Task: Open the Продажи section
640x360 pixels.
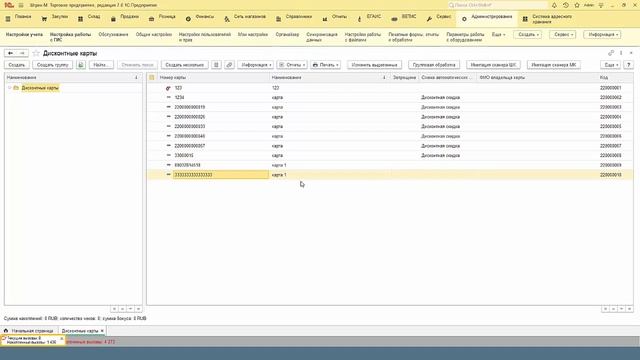Action: coord(125,19)
